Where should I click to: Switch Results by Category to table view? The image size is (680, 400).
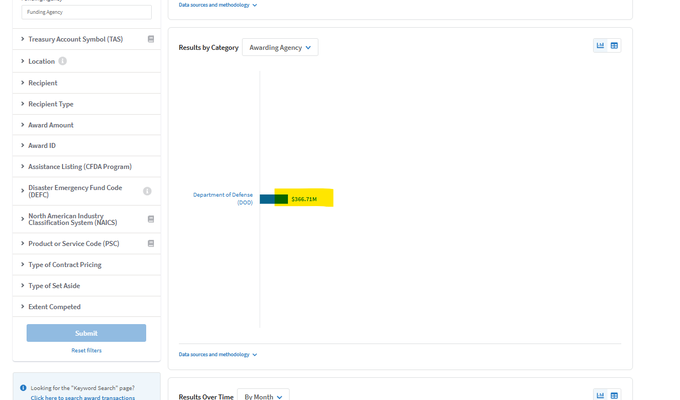[x=614, y=45]
